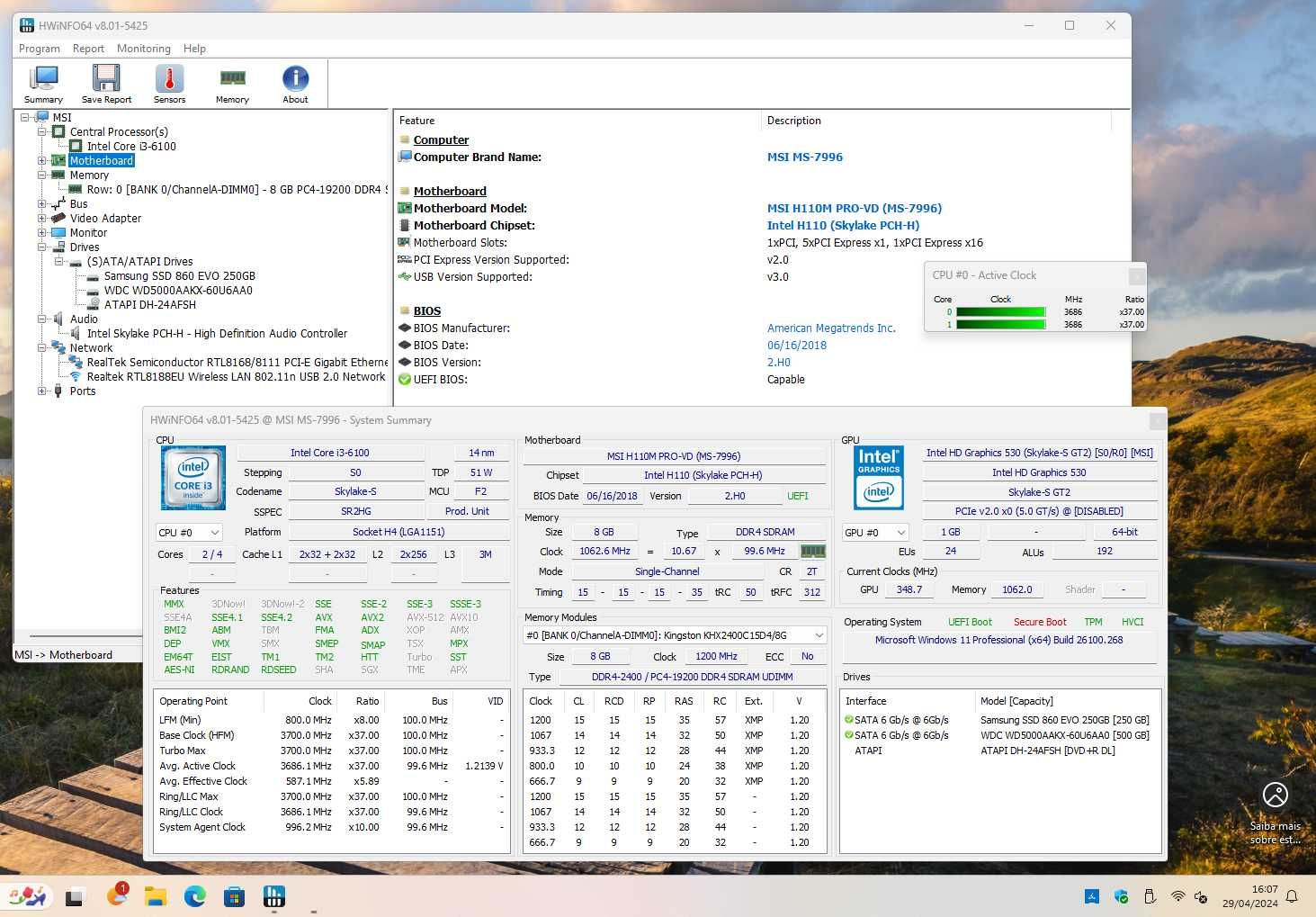Open Microsoft Edge from the taskbar

195,896
